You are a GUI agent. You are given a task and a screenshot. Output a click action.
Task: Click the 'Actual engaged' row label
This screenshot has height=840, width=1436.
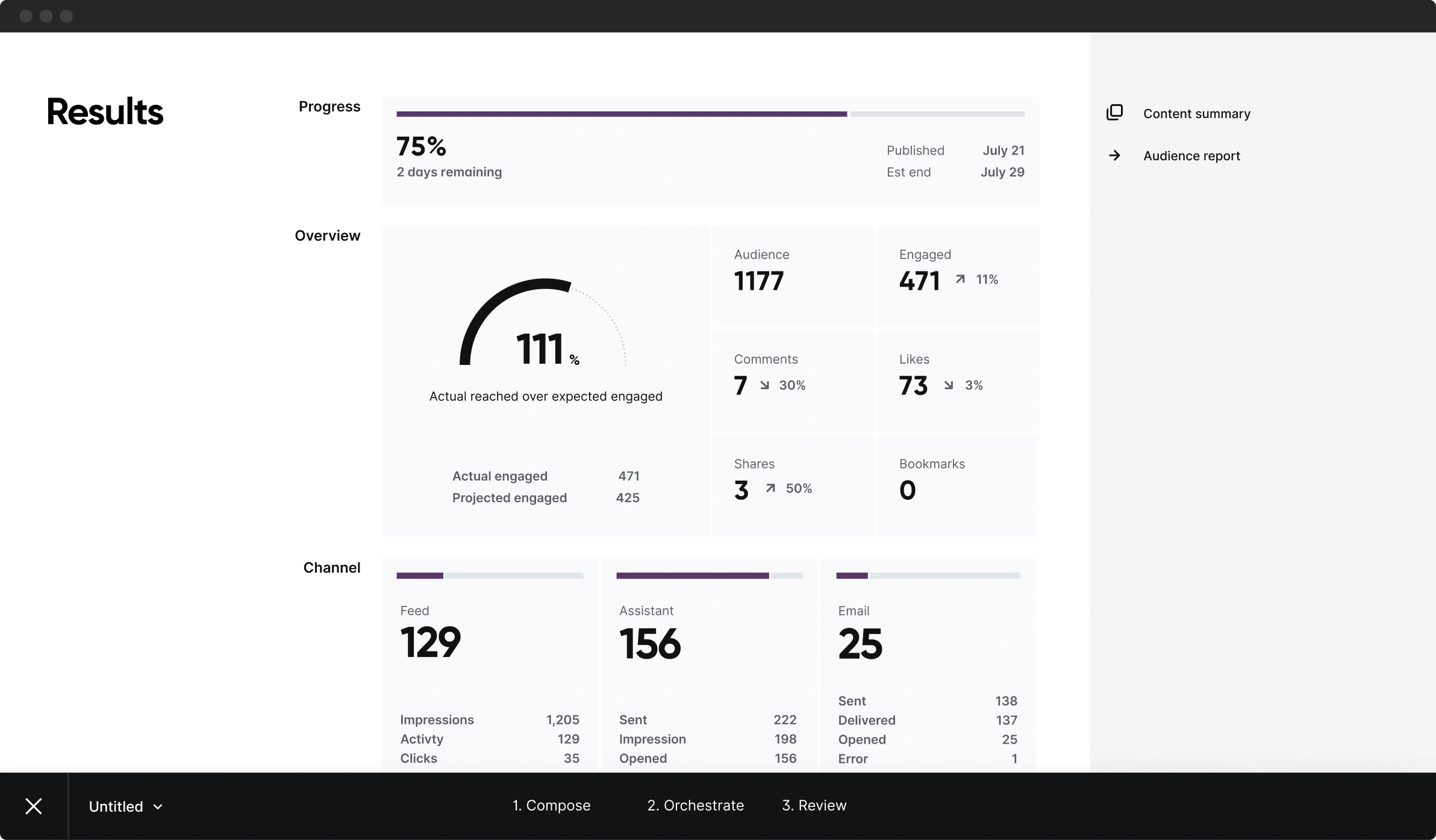coord(499,476)
